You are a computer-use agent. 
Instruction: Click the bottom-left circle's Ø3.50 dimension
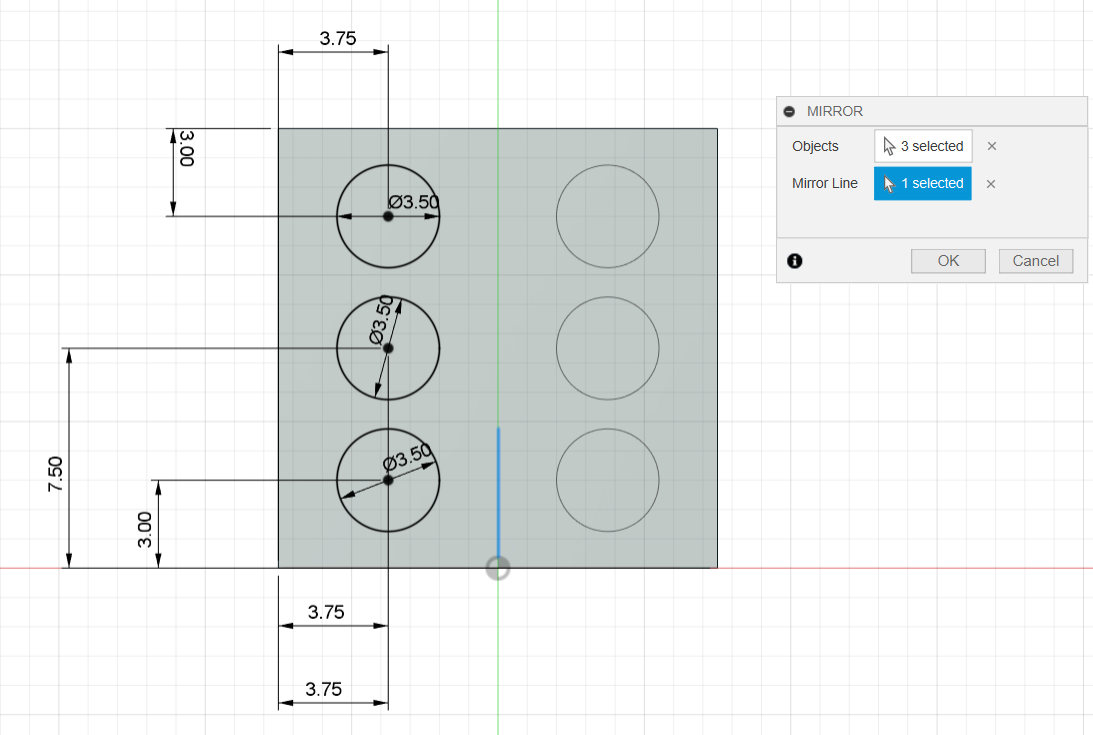(408, 457)
